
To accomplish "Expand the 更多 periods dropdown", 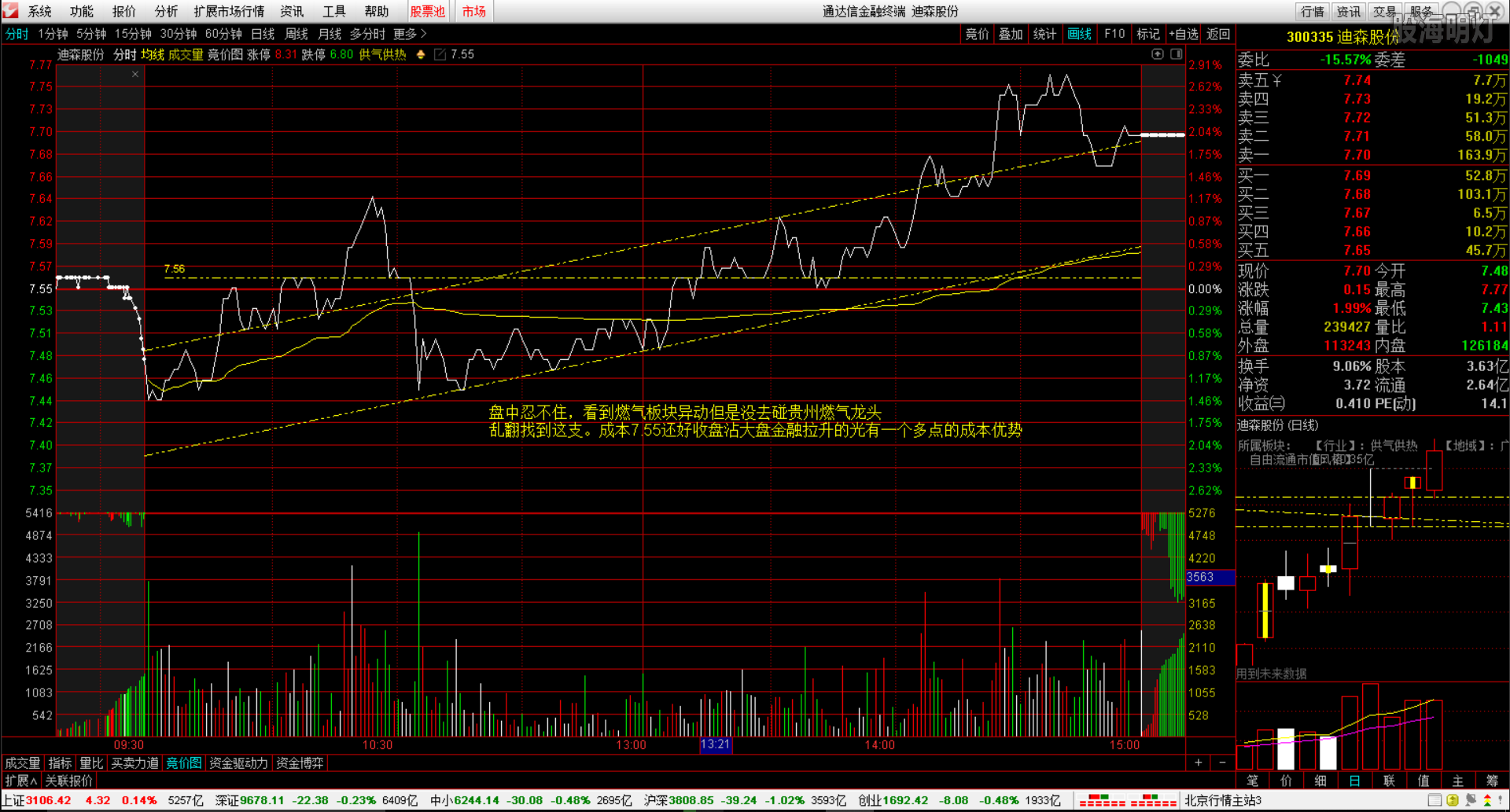I will (x=410, y=34).
